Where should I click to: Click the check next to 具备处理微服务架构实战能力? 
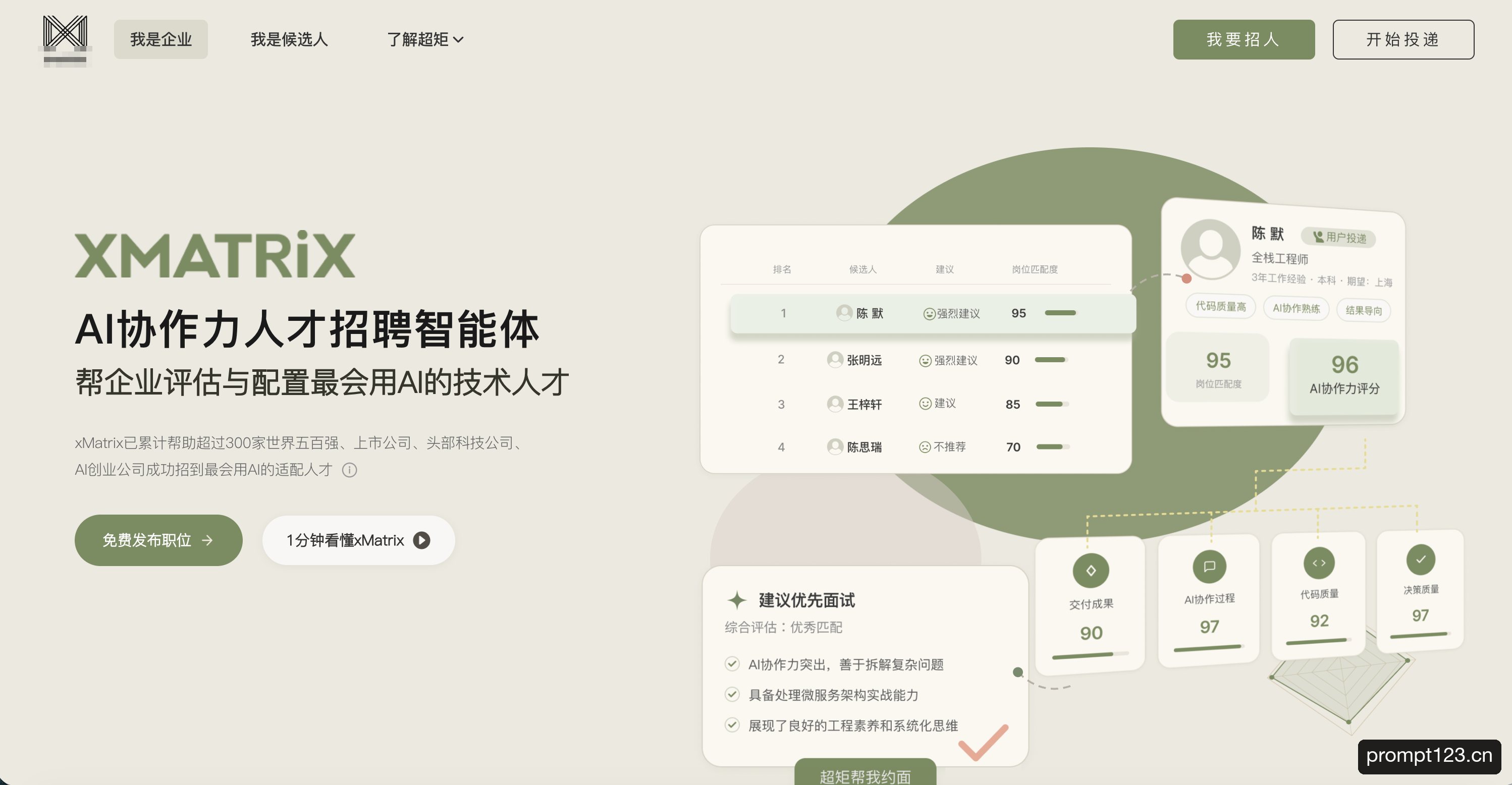point(732,694)
